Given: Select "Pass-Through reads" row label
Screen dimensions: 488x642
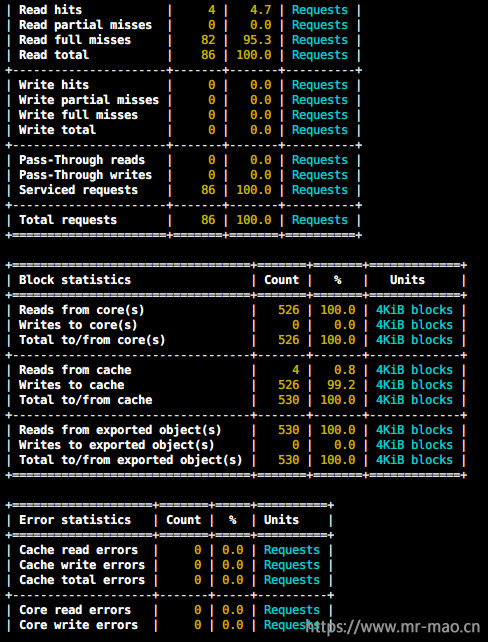Looking at the screenshot, I should point(82,160).
